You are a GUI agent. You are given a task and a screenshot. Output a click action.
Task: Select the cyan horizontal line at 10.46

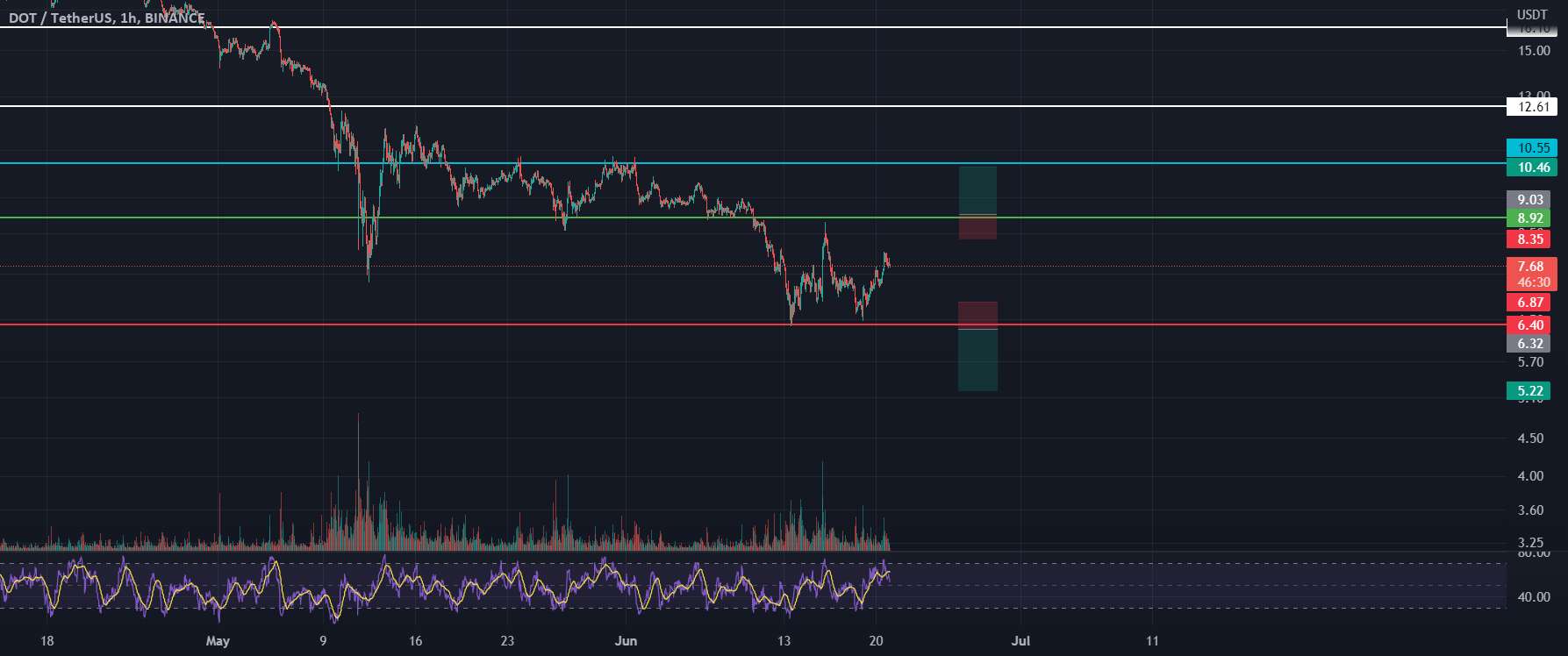(753, 163)
